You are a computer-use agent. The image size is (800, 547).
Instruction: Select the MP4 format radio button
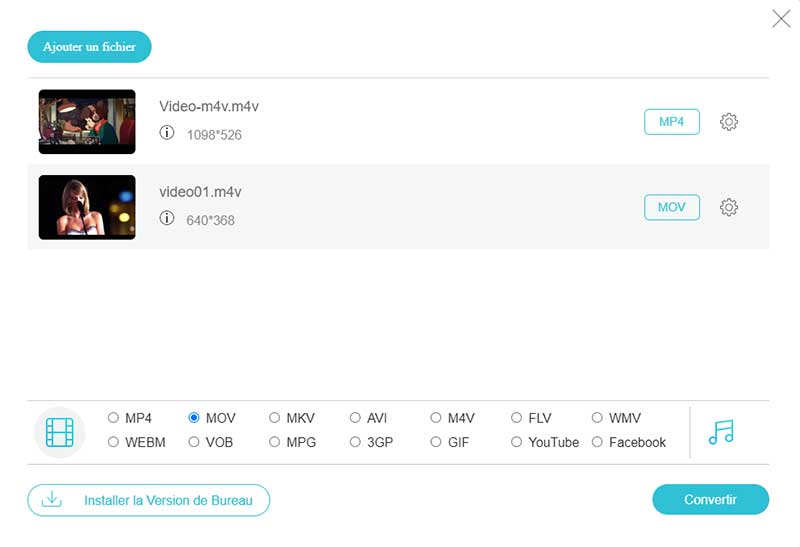113,418
